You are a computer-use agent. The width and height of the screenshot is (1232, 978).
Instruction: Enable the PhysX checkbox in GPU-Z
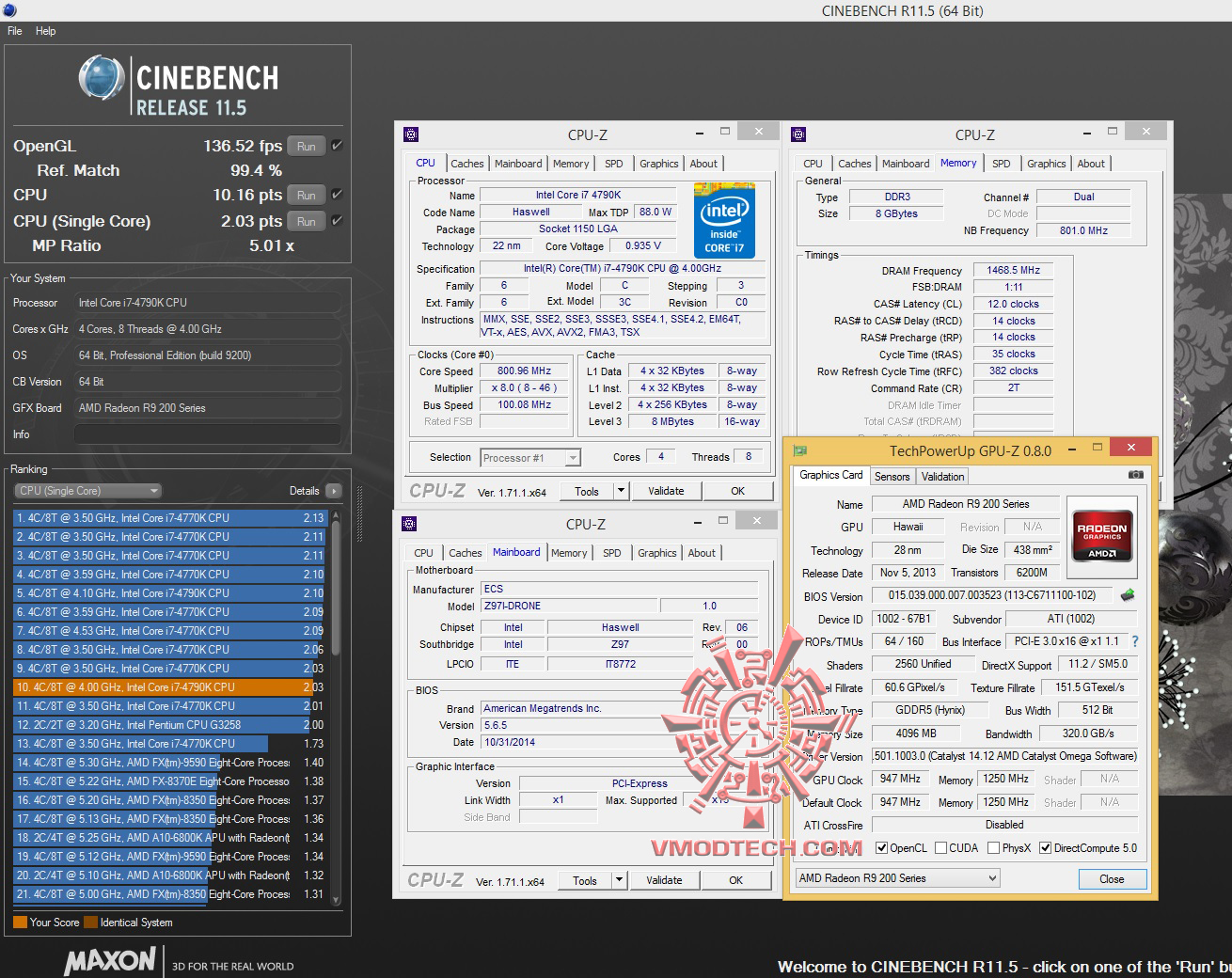pyautogui.click(x=993, y=848)
